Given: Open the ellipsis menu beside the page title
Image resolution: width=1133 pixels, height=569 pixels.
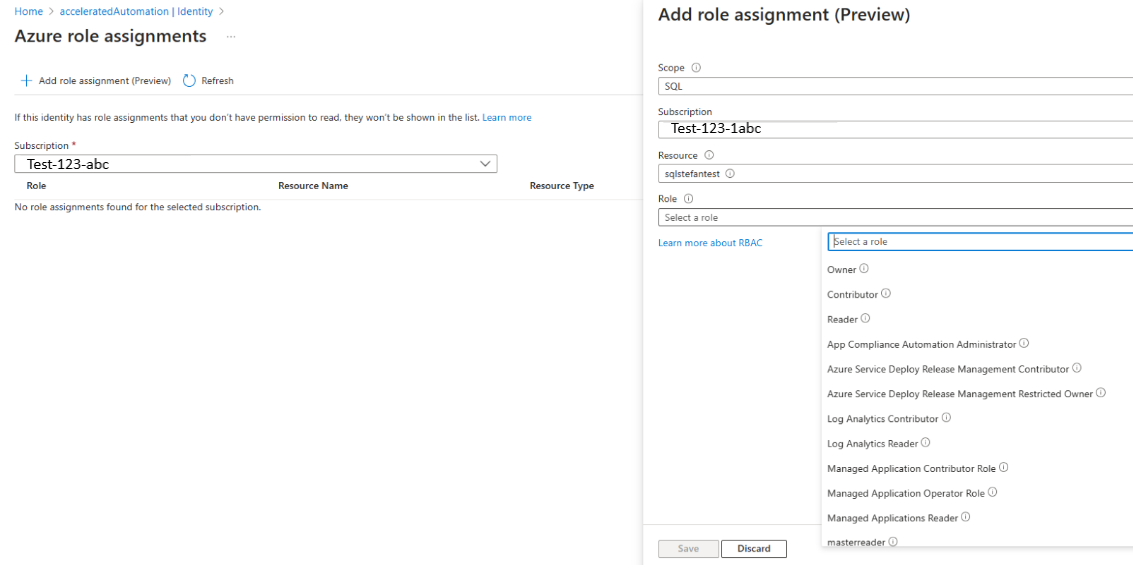Looking at the screenshot, I should point(231,37).
